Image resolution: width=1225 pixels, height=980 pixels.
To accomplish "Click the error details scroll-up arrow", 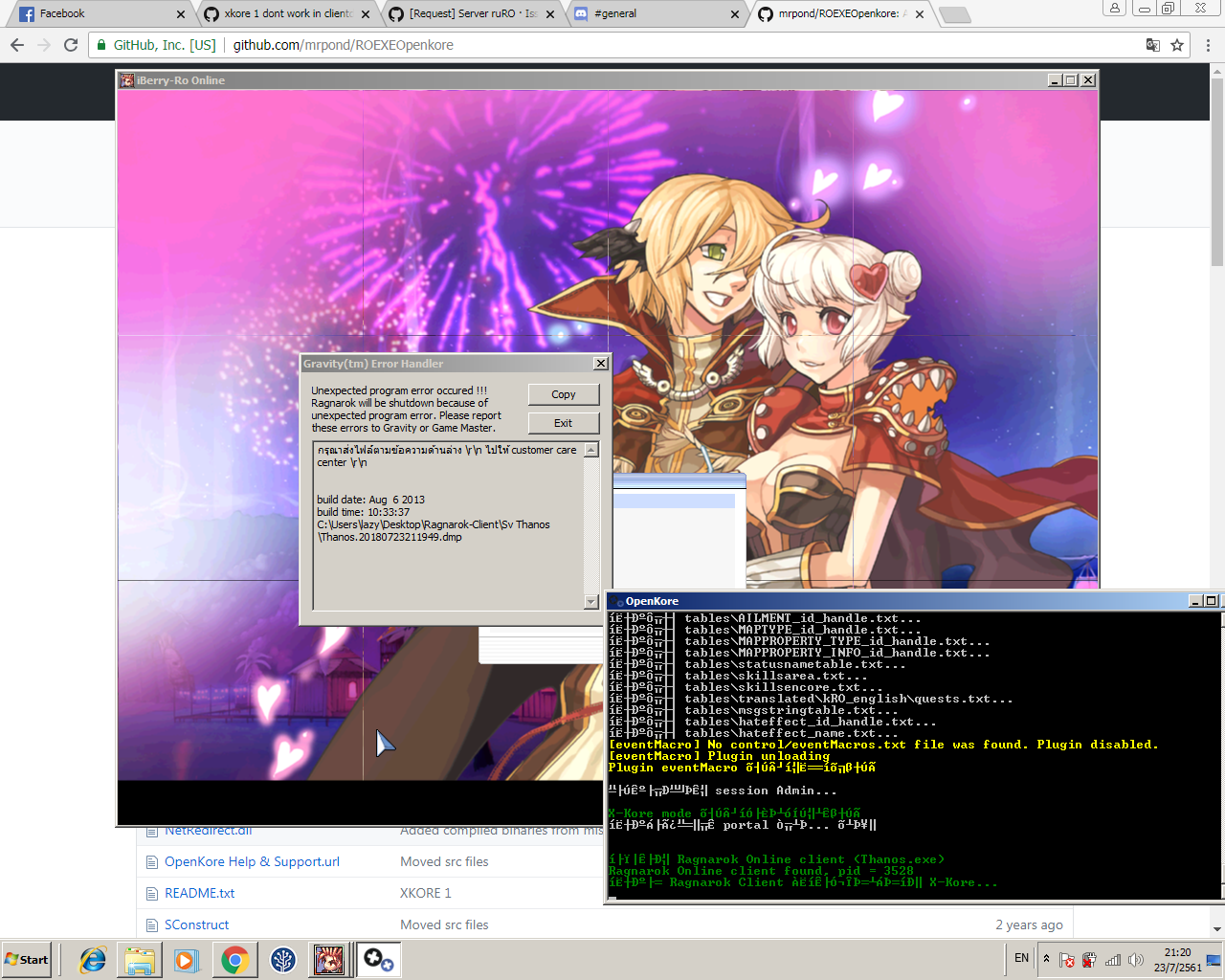I will click(x=591, y=450).
